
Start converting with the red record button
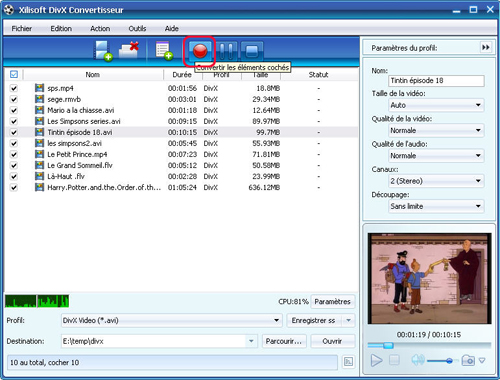[200, 51]
